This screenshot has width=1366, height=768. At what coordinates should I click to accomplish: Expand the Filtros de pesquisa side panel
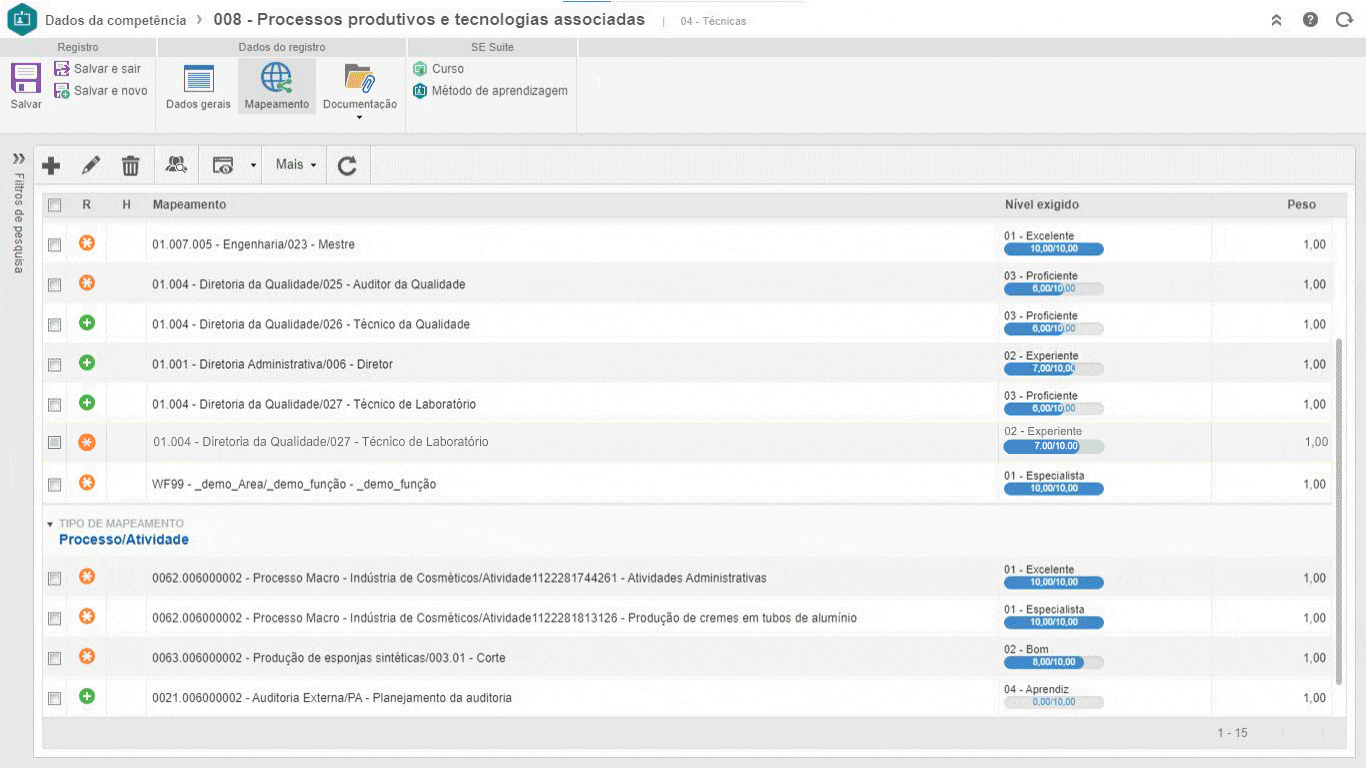[x=18, y=158]
